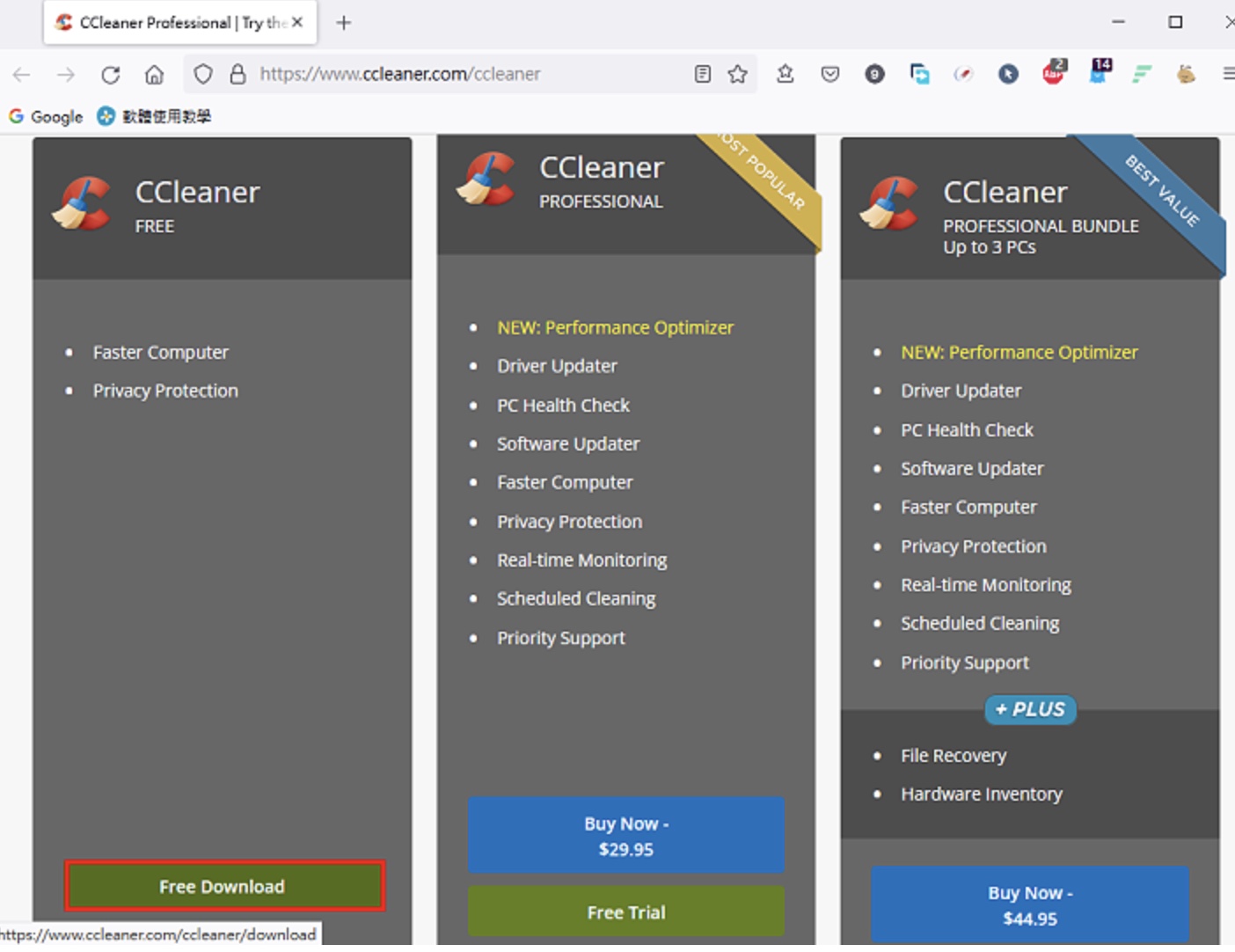
Task: Reload the current page
Action: click(110, 75)
